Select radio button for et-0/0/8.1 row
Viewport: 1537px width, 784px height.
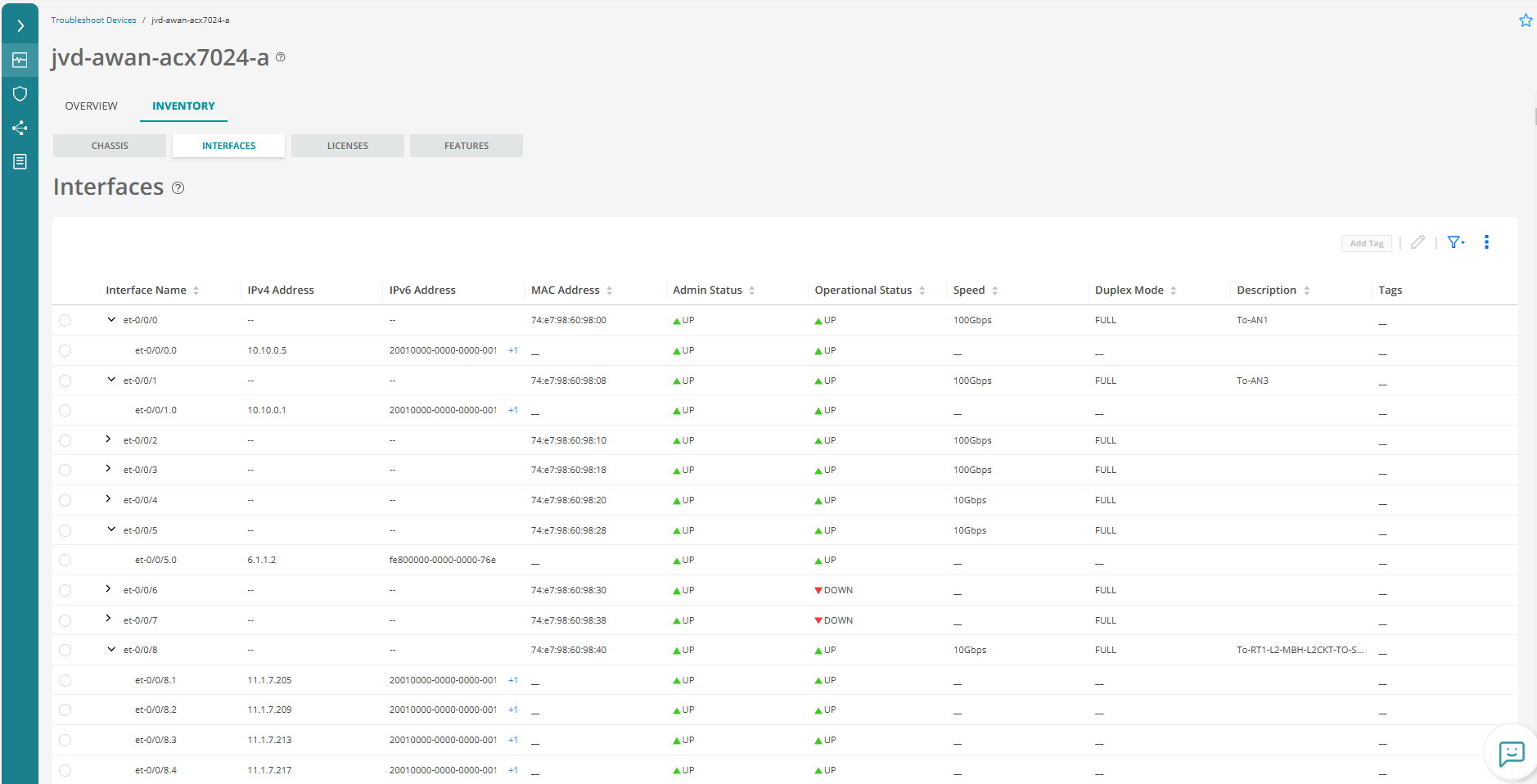(65, 681)
